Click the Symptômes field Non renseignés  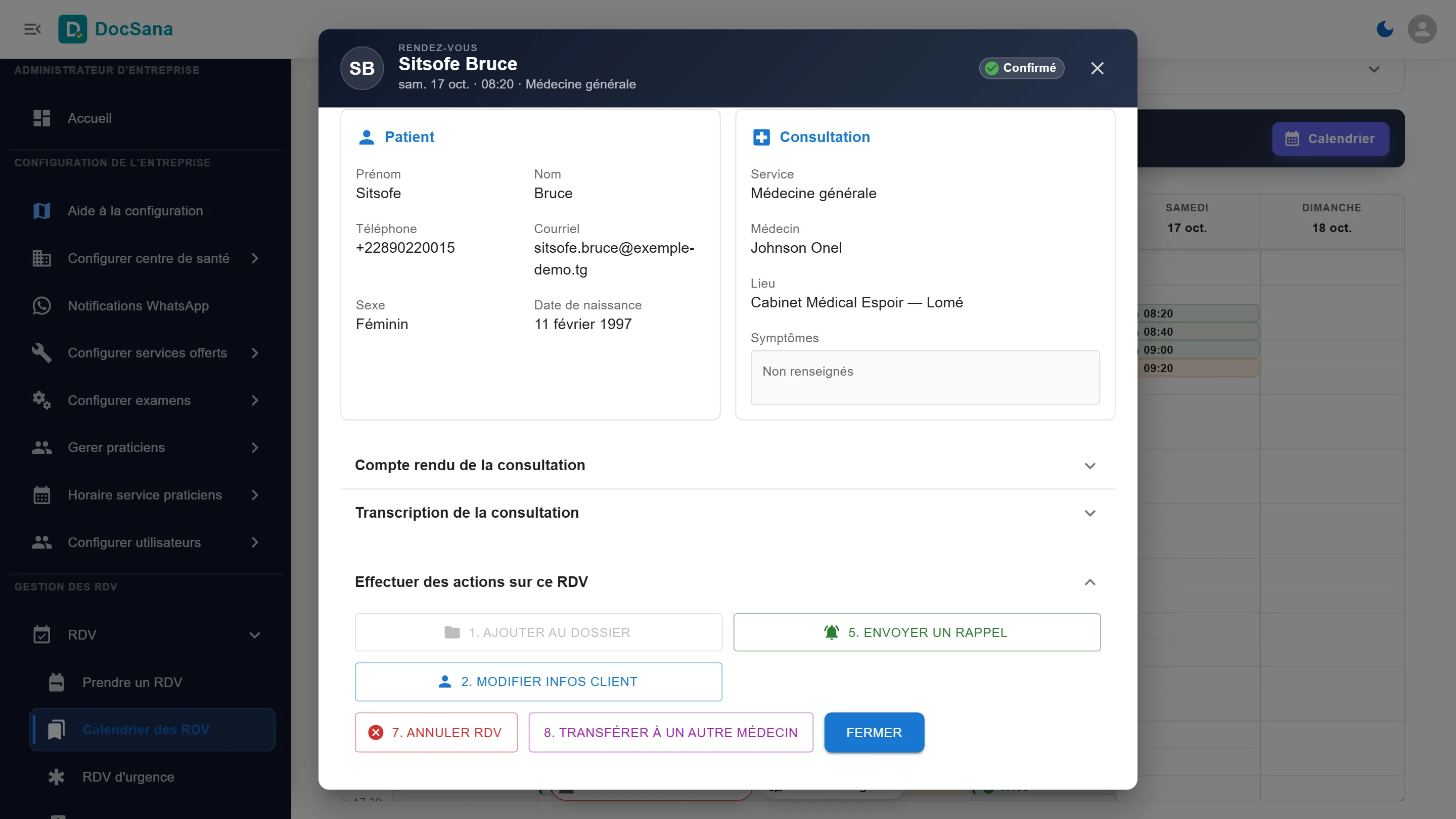point(925,378)
